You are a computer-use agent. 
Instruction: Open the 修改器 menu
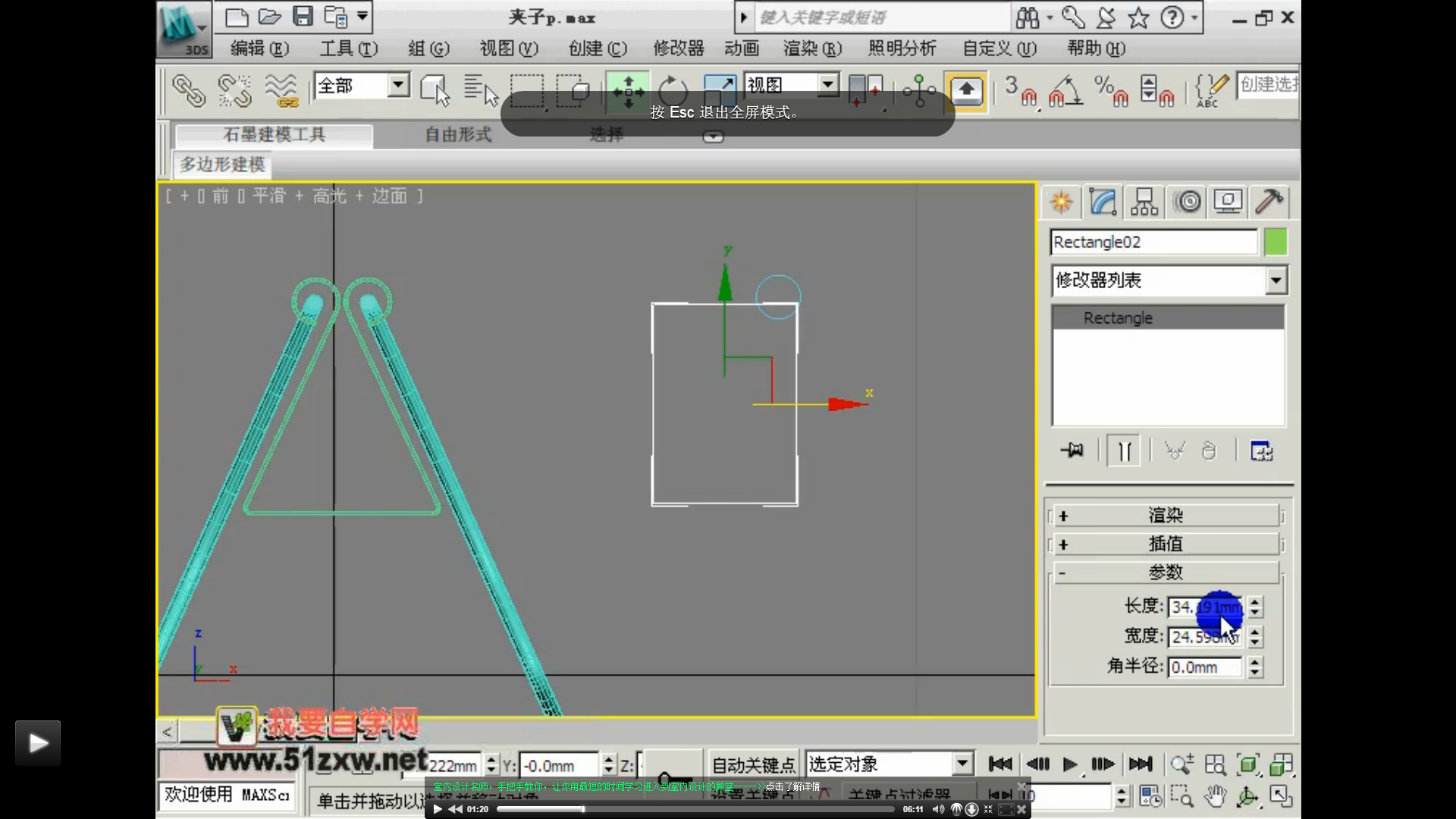tap(679, 49)
